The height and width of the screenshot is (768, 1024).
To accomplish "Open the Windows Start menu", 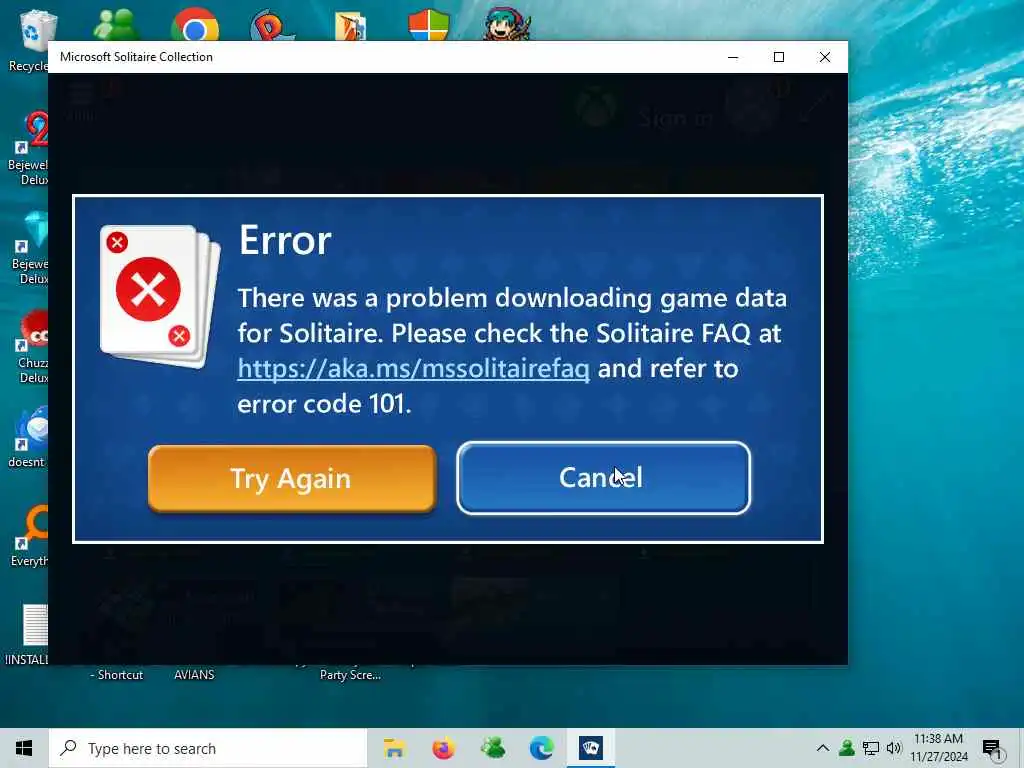I will pyautogui.click(x=24, y=748).
